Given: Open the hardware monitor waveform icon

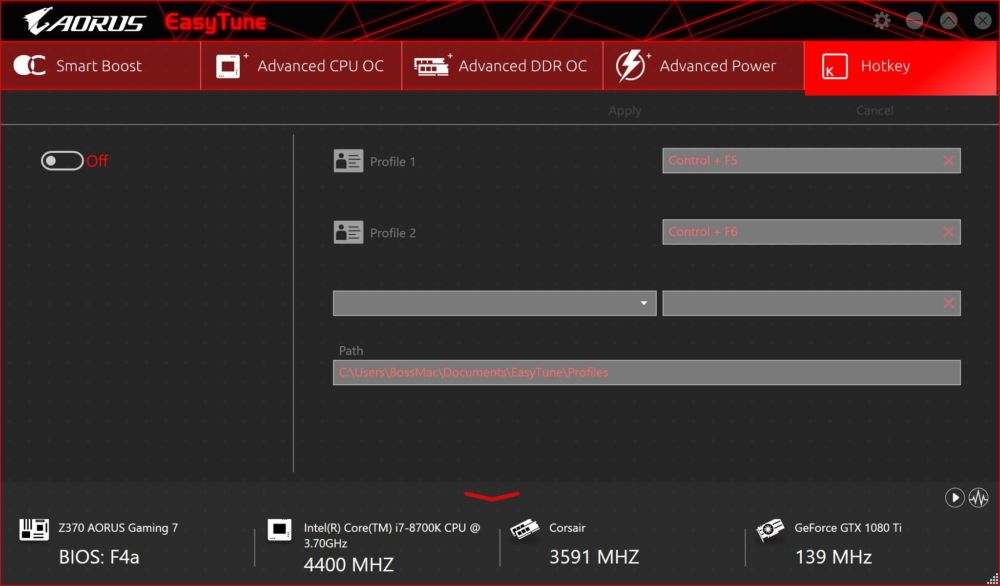Looking at the screenshot, I should point(978,497).
